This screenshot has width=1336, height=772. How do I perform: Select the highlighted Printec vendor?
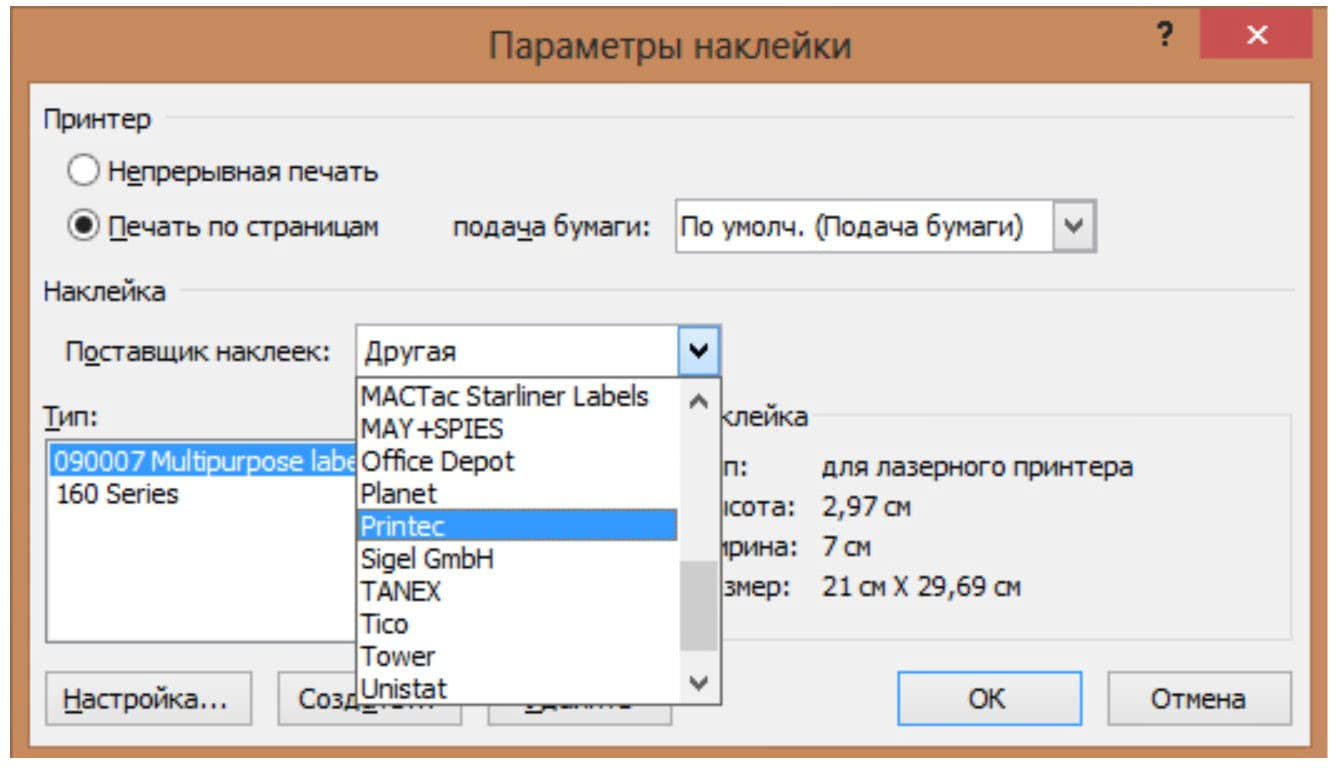(x=403, y=526)
